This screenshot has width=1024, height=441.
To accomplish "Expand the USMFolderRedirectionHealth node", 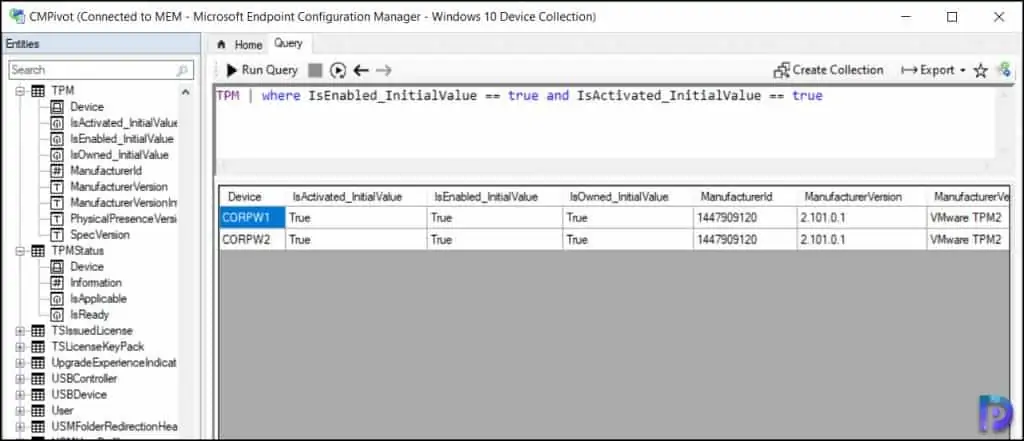I will click(x=20, y=427).
